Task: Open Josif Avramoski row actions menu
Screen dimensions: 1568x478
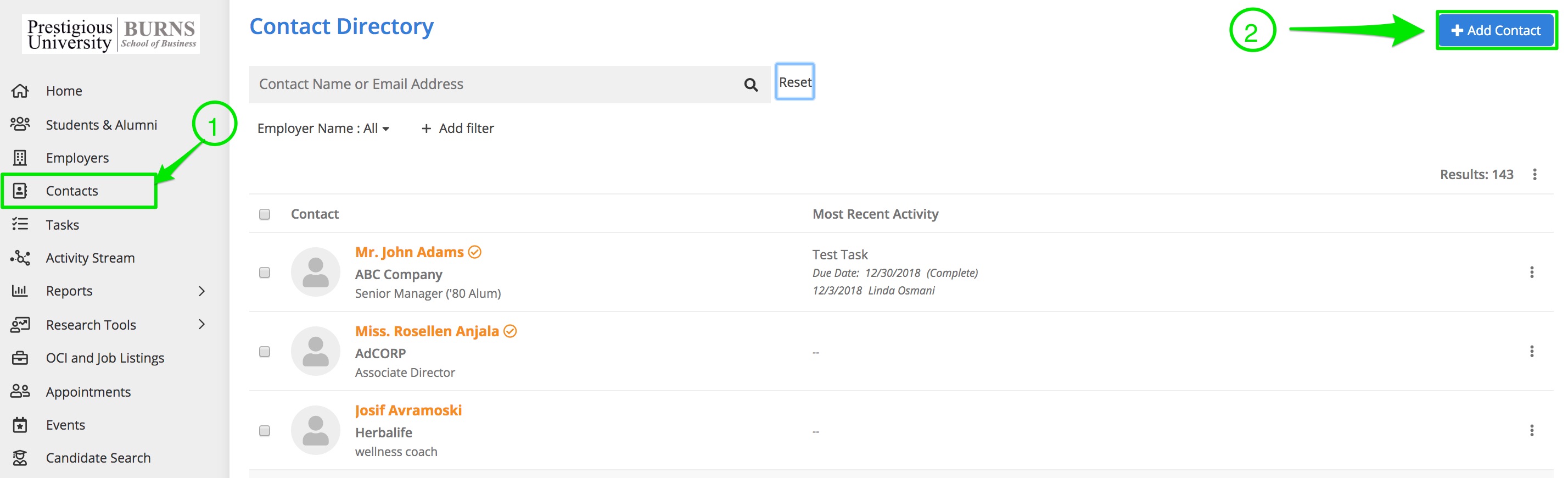Action: point(1531,431)
